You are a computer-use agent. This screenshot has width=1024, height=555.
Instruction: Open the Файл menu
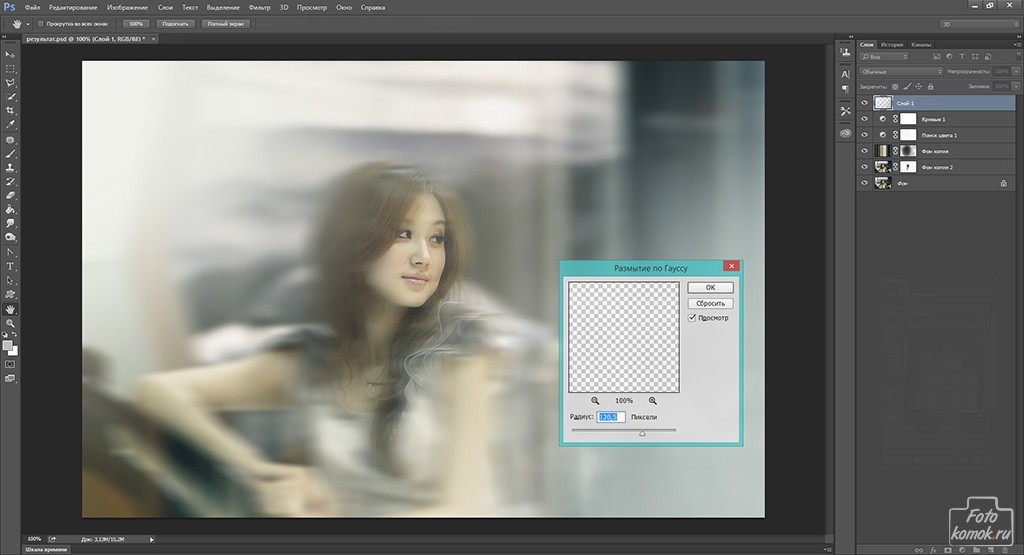click(32, 7)
